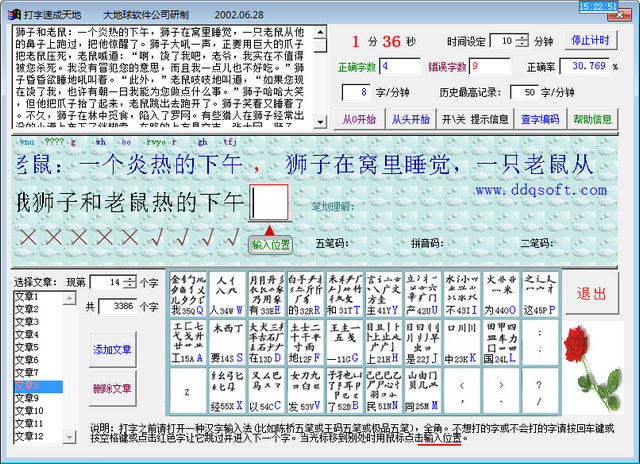
Task: Click the M key tile for 同
Action: [x=423, y=390]
